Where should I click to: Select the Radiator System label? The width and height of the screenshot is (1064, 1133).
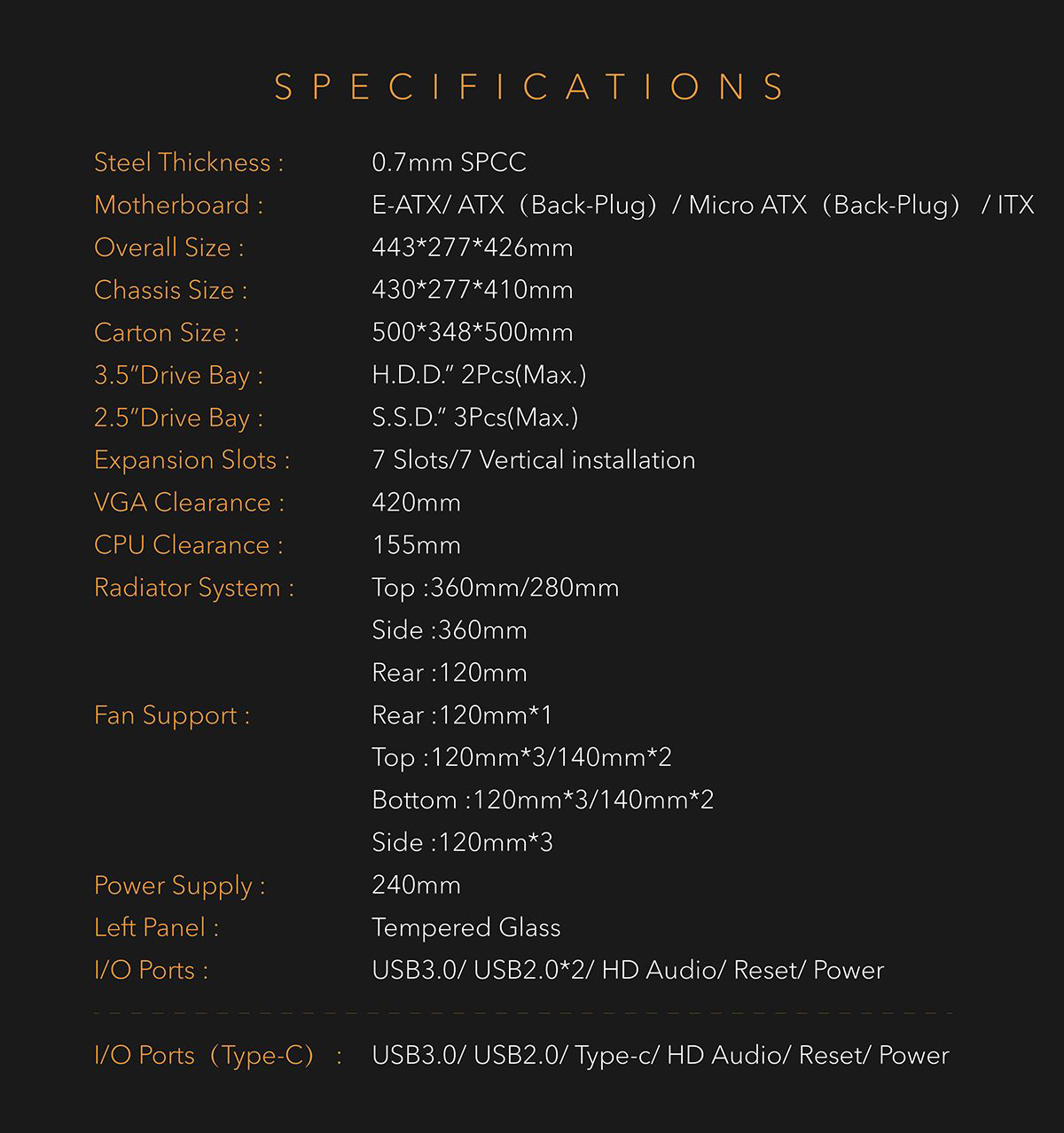pyautogui.click(x=193, y=588)
